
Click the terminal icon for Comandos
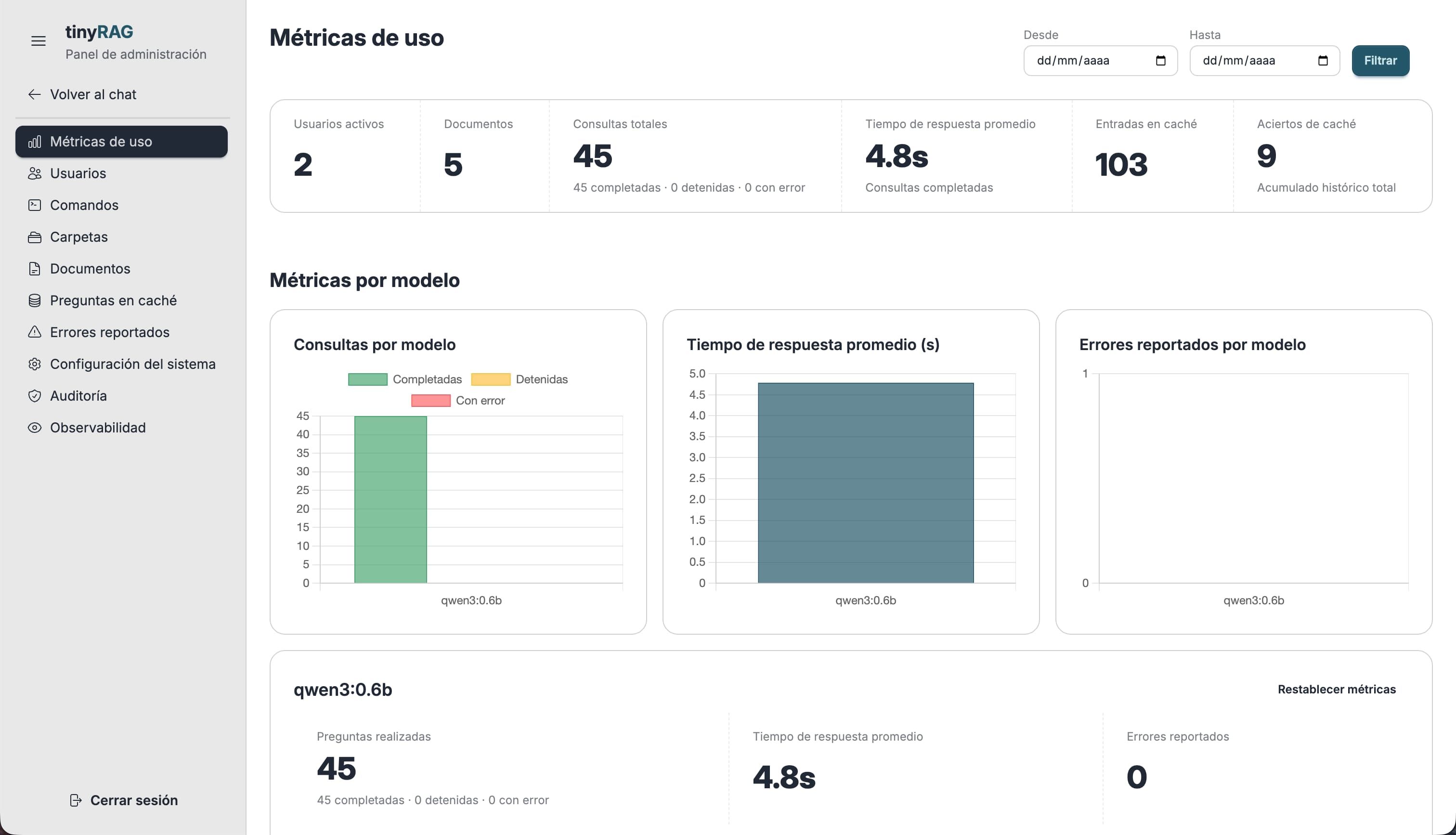click(x=34, y=205)
